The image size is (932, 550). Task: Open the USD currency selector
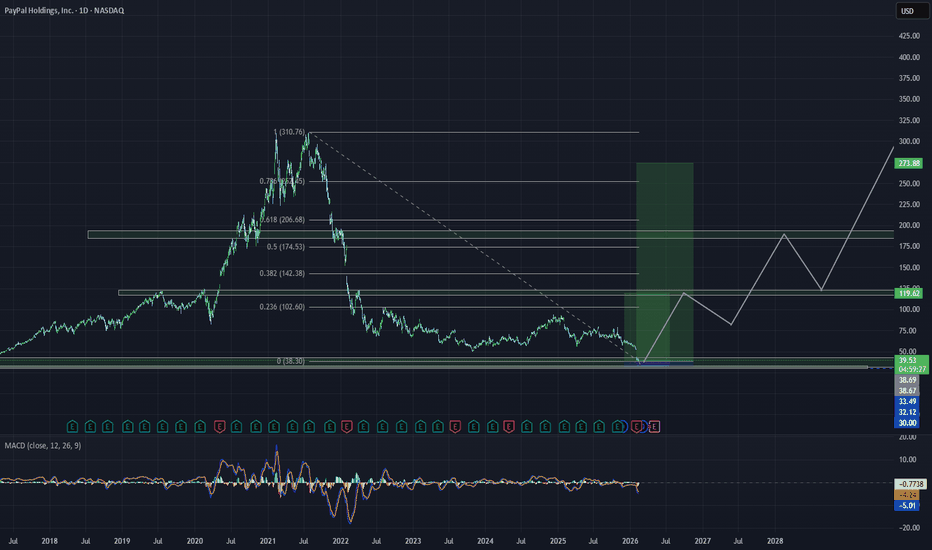[911, 11]
